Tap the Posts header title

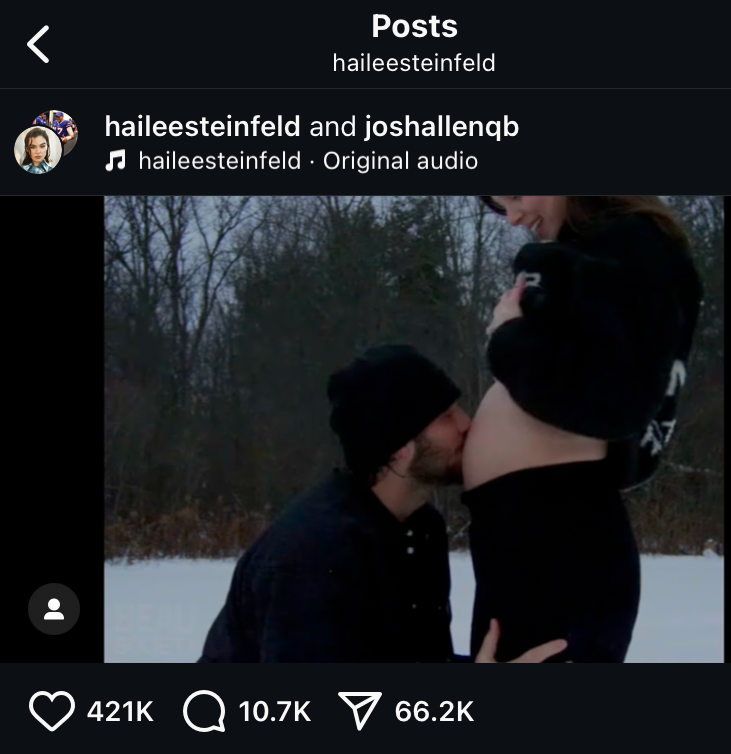414,26
